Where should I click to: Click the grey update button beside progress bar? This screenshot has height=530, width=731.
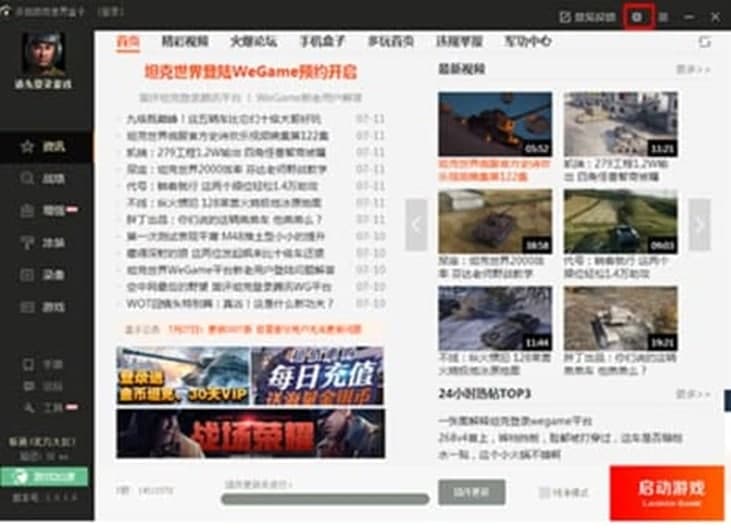click(x=471, y=492)
